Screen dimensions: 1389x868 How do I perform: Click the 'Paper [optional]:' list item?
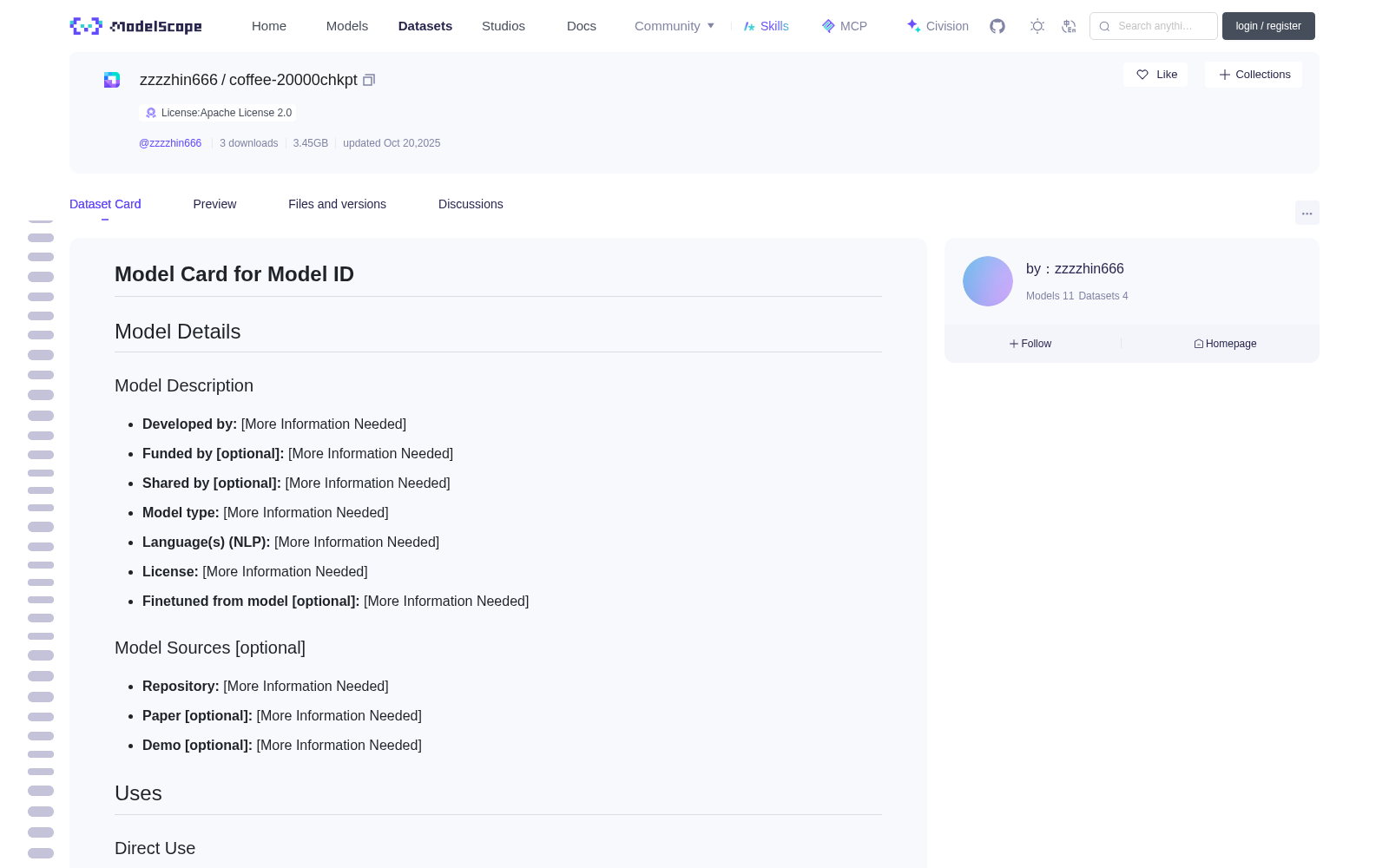click(282, 716)
